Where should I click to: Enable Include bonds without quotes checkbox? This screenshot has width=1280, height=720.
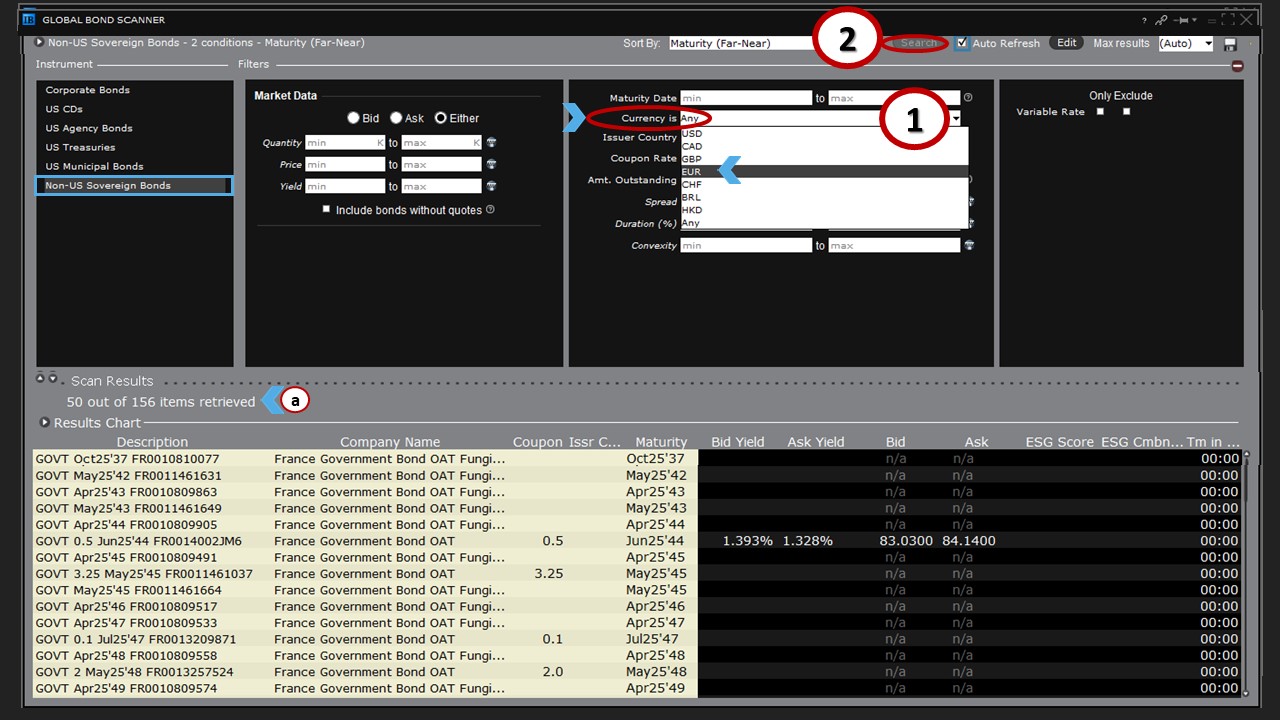(x=326, y=210)
